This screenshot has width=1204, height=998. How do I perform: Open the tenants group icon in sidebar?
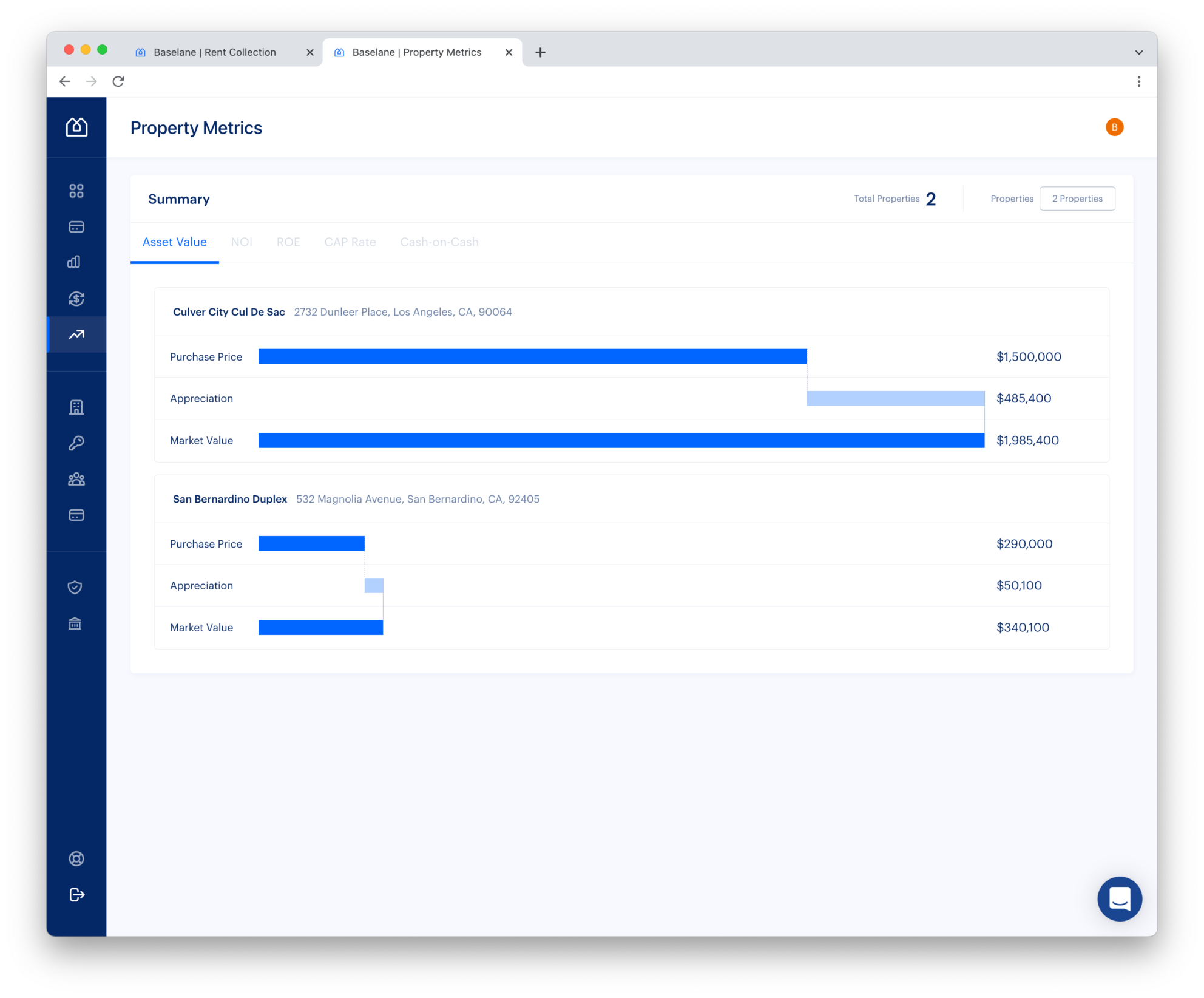point(76,479)
